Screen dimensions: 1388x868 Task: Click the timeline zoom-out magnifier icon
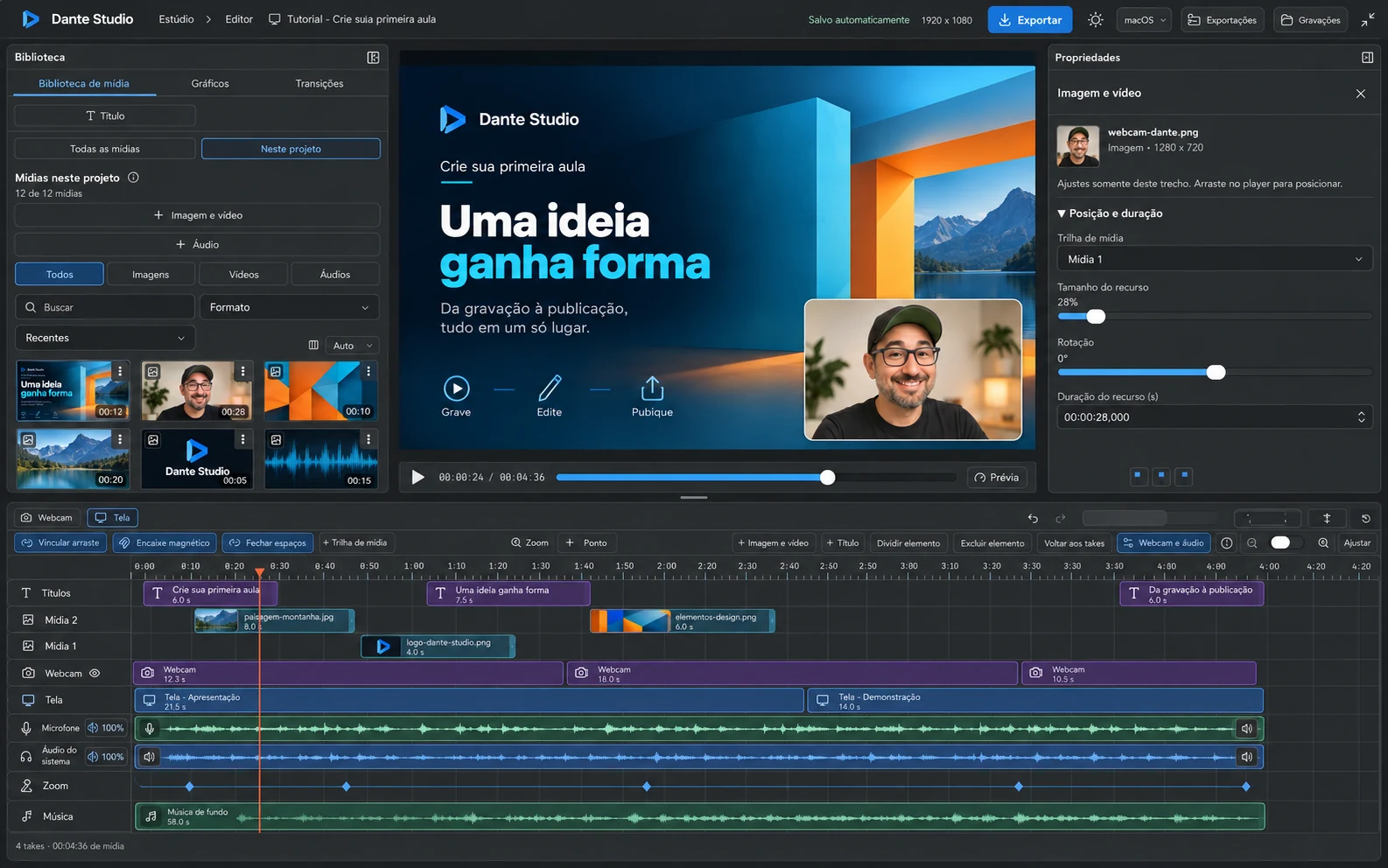[x=1252, y=542]
